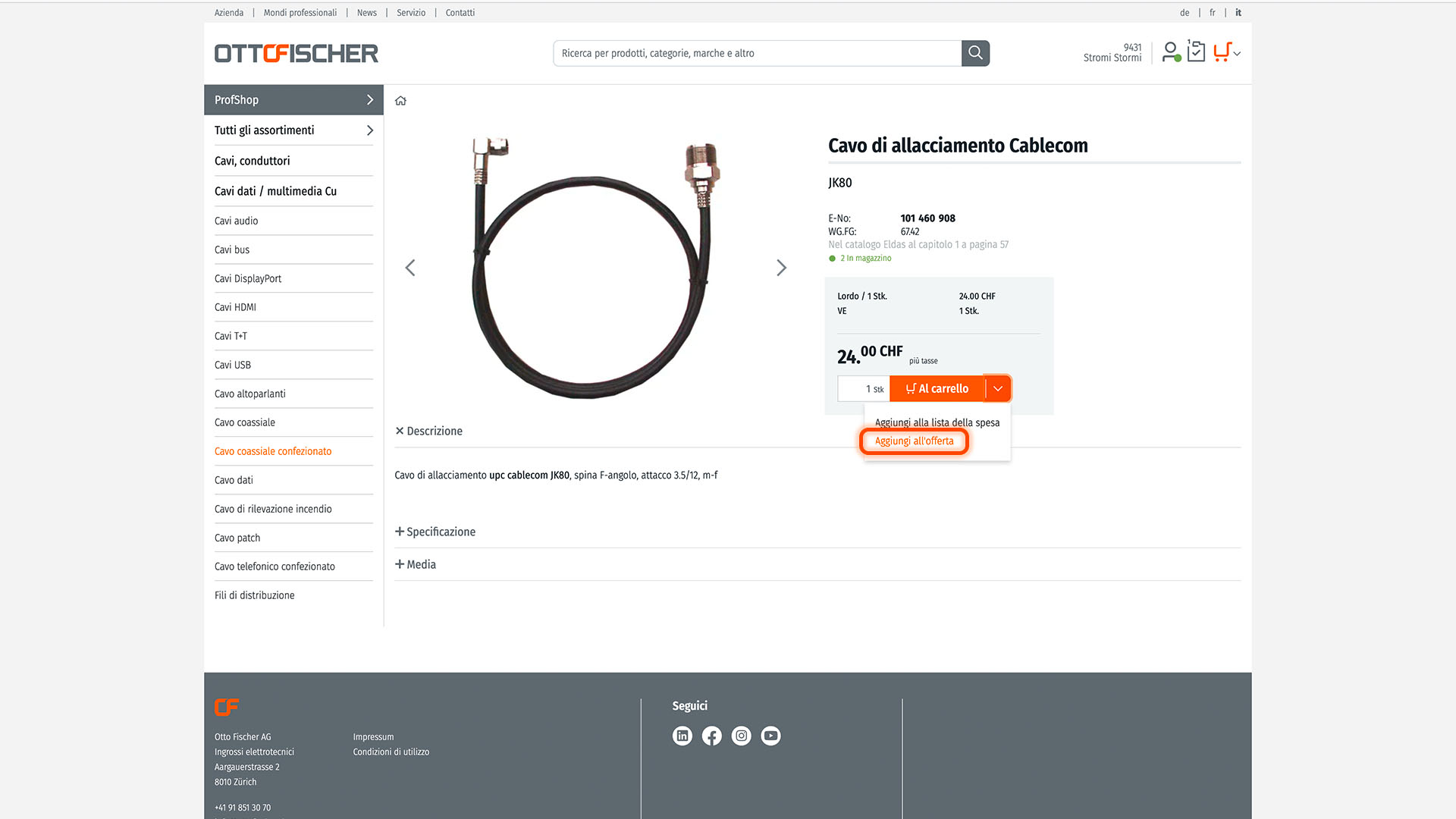Open the cart icon in header
Screen dimensions: 1456x819
(1222, 52)
